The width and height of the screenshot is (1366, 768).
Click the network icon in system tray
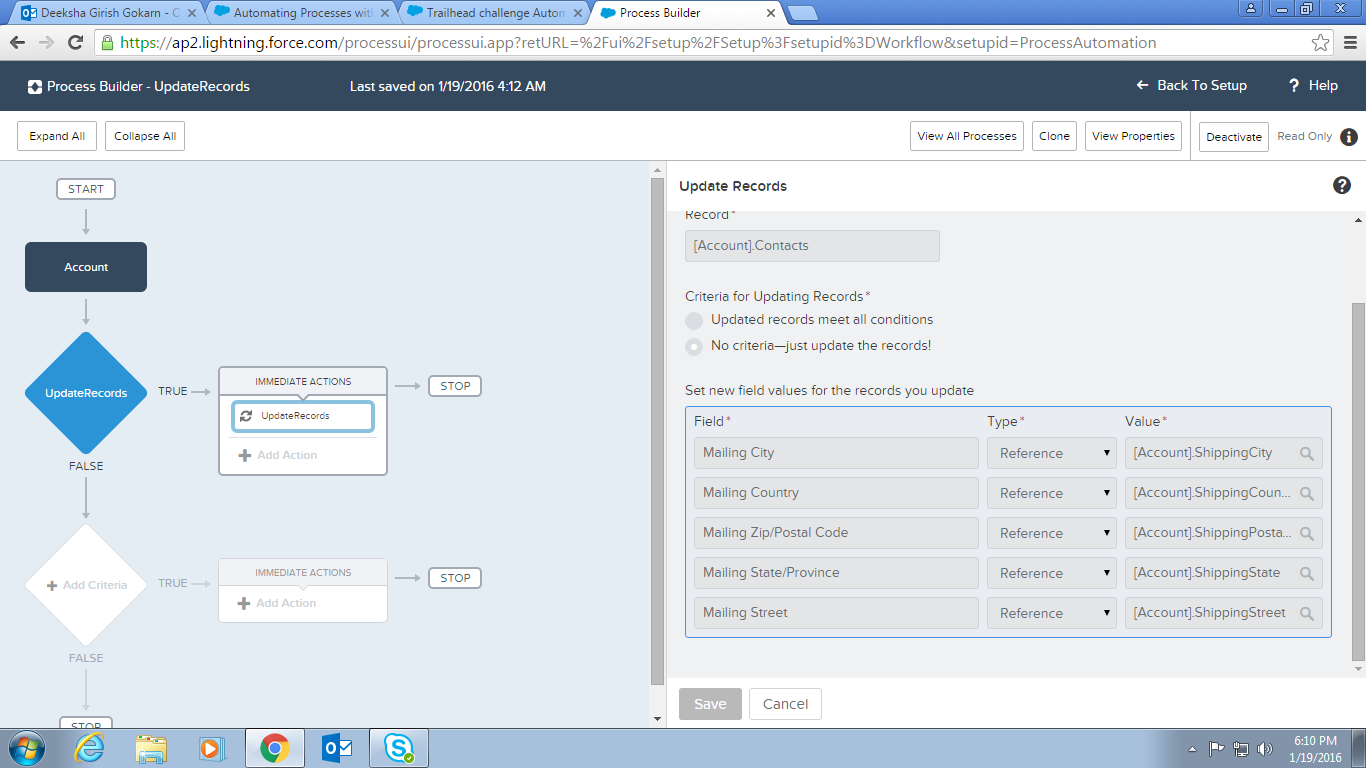tap(1241, 748)
